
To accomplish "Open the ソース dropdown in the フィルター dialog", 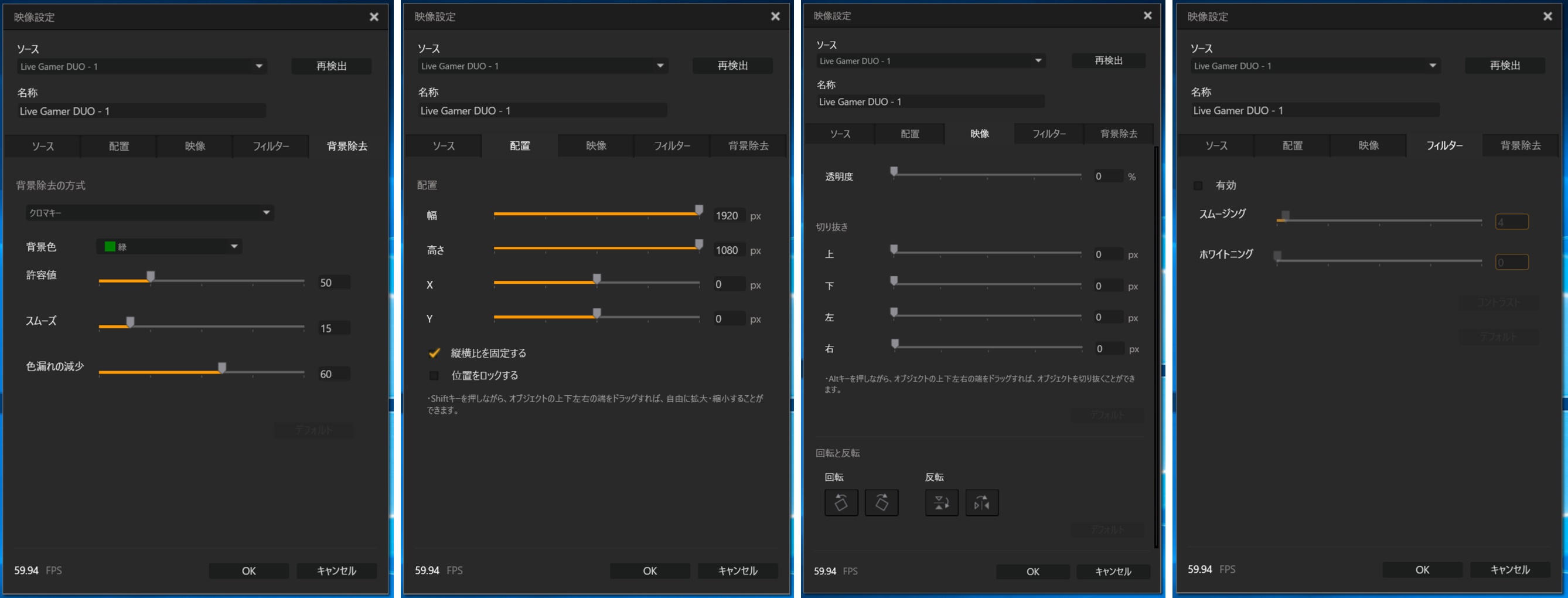I will (x=1315, y=66).
